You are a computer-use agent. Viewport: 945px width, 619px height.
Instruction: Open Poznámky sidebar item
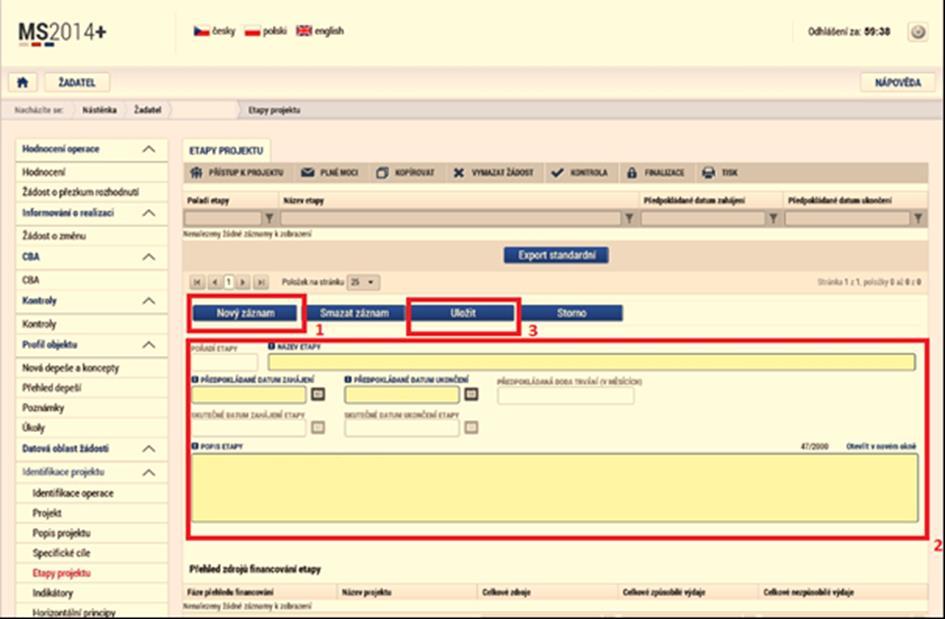pos(43,408)
